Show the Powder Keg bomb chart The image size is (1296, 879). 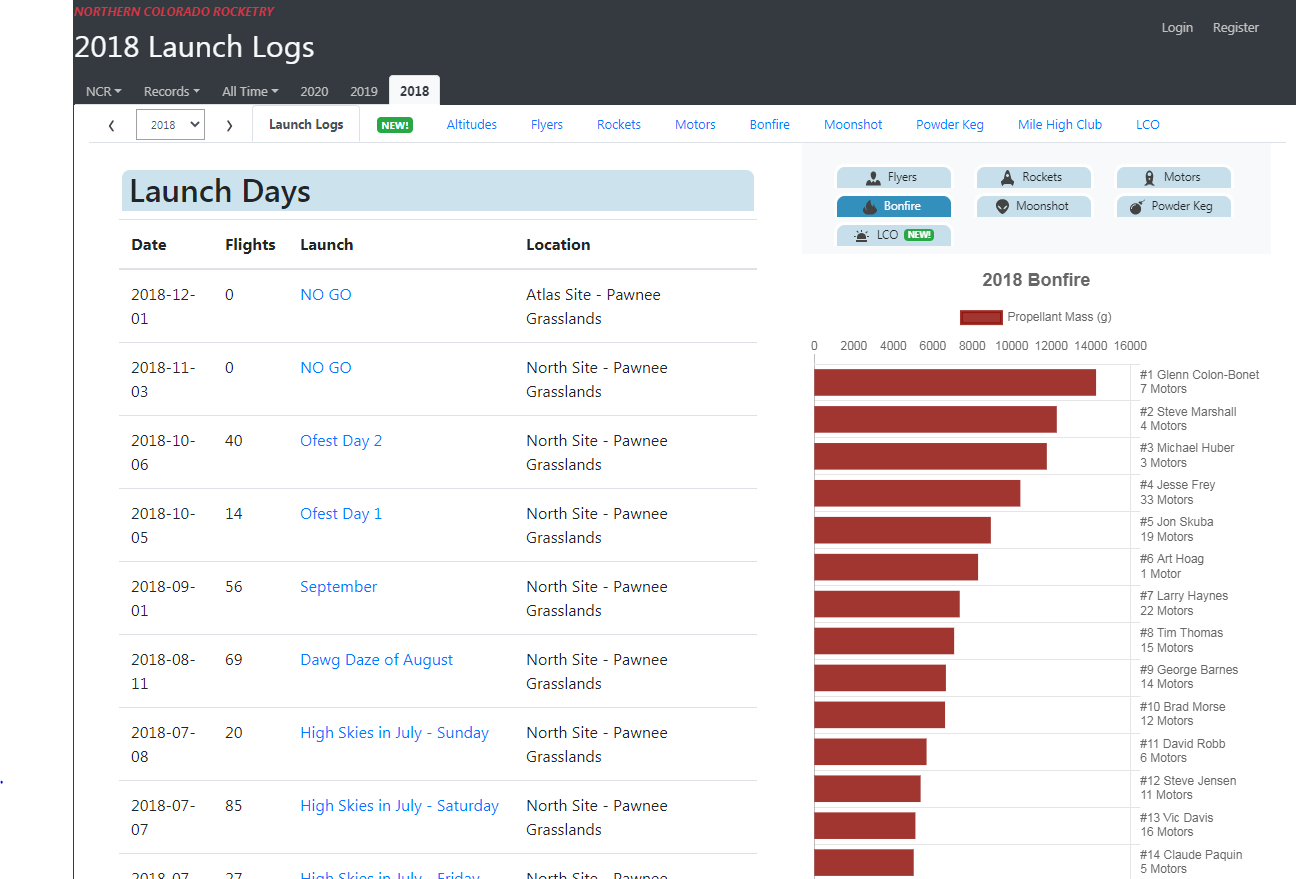(1173, 206)
